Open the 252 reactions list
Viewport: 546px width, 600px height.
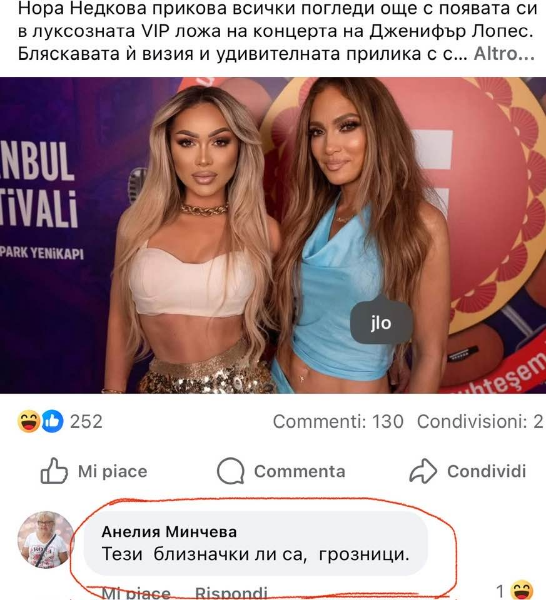[86, 421]
